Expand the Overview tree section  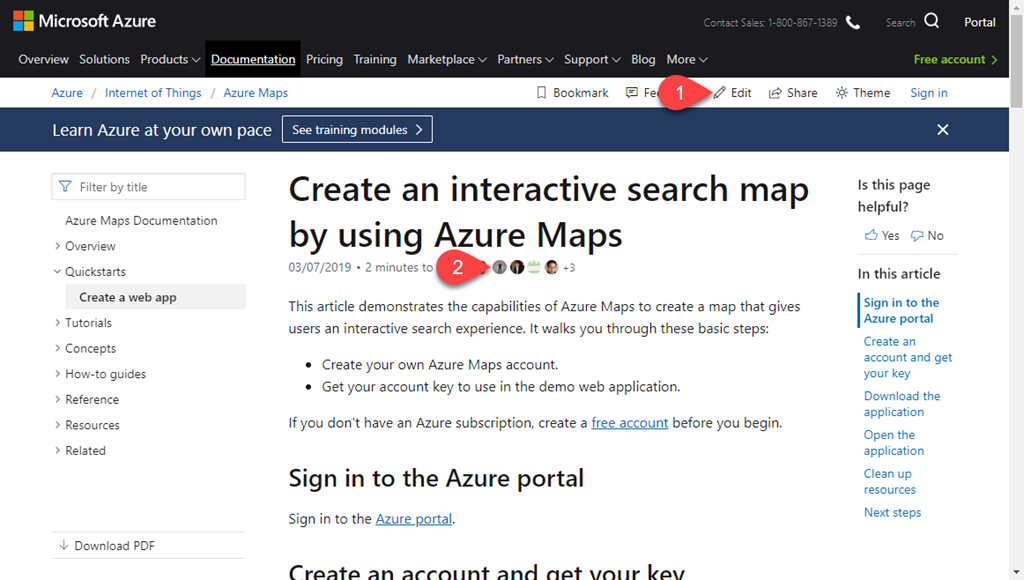click(x=57, y=246)
